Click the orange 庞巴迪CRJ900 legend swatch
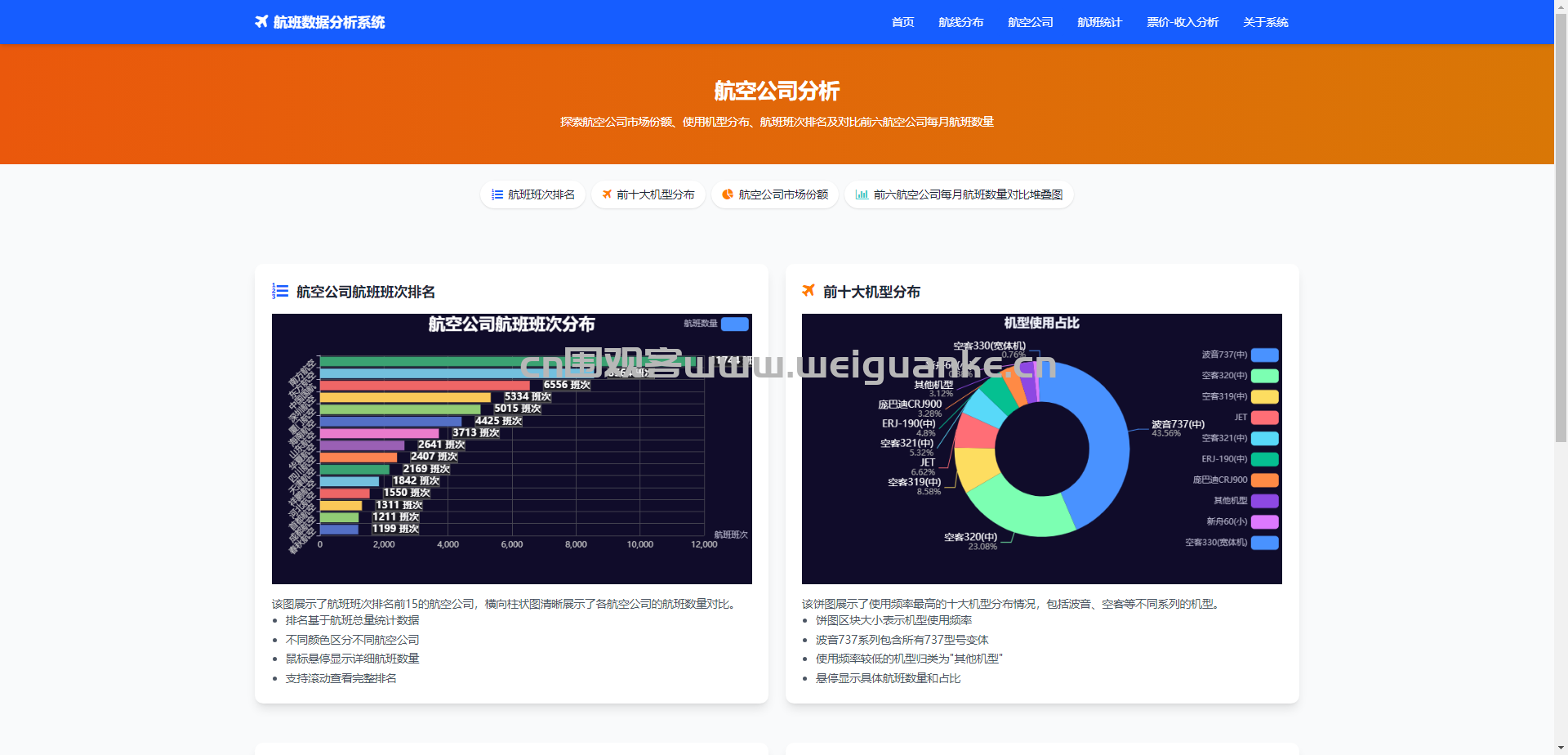Viewport: 1568px width, 755px height. coord(1264,480)
